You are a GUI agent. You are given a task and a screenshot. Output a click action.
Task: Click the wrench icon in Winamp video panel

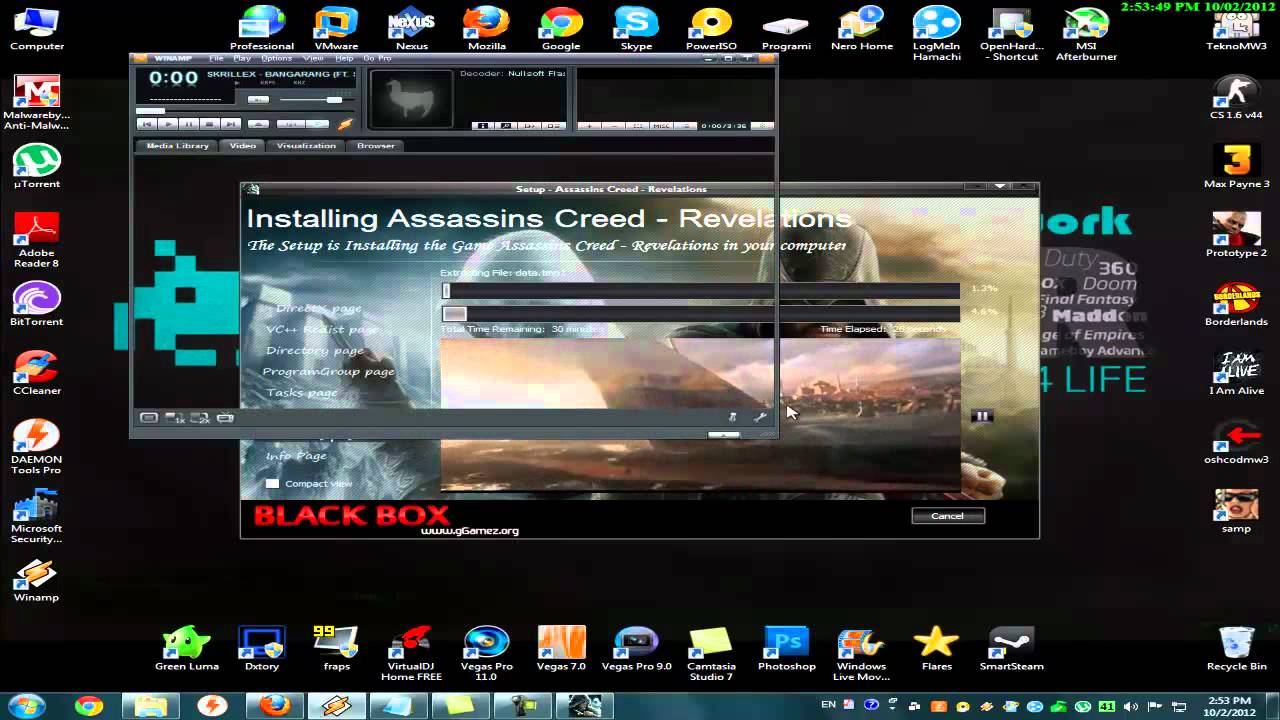click(759, 417)
